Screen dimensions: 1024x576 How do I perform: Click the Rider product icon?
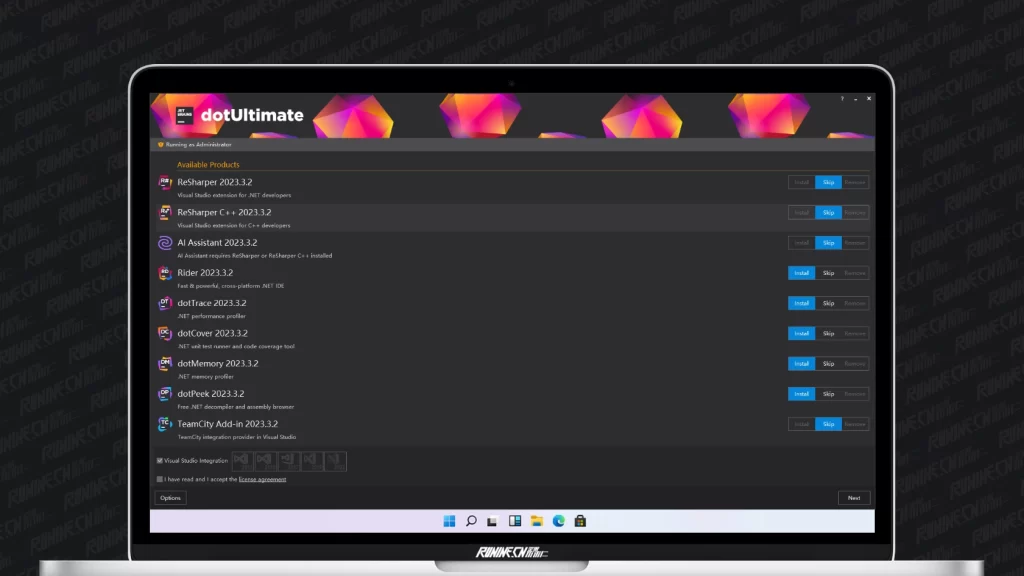[165, 273]
